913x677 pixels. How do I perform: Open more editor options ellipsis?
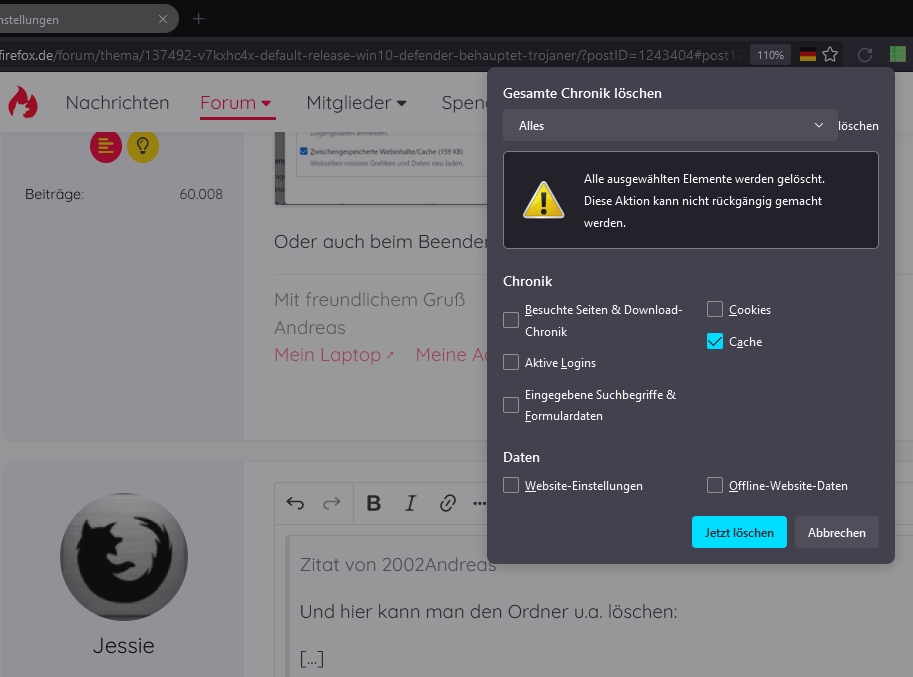479,504
